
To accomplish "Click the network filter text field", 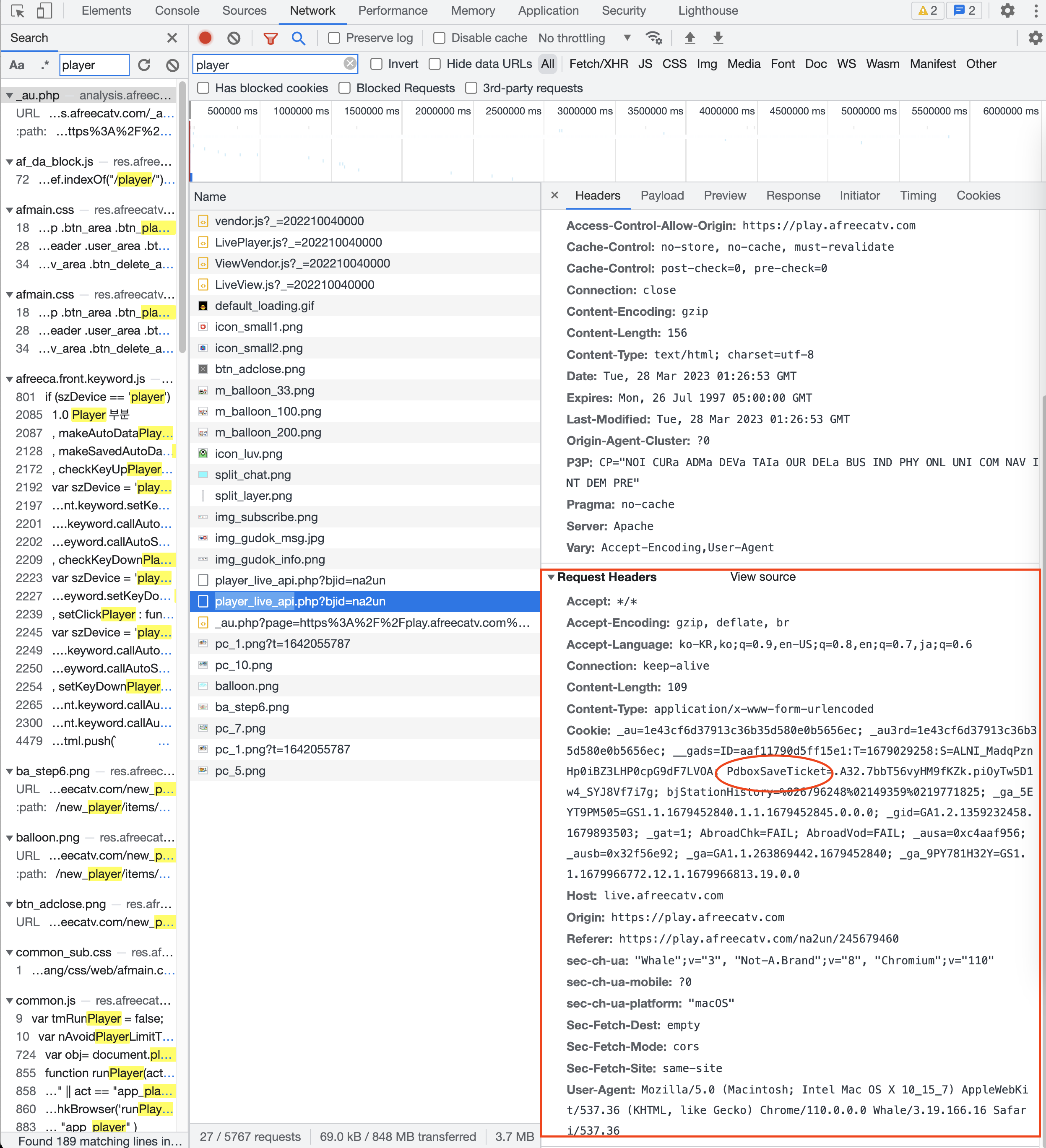I will (268, 65).
